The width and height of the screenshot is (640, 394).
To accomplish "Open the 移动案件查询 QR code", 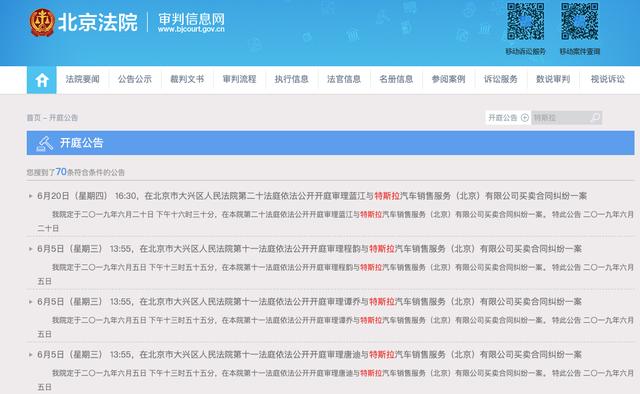I will tap(580, 21).
